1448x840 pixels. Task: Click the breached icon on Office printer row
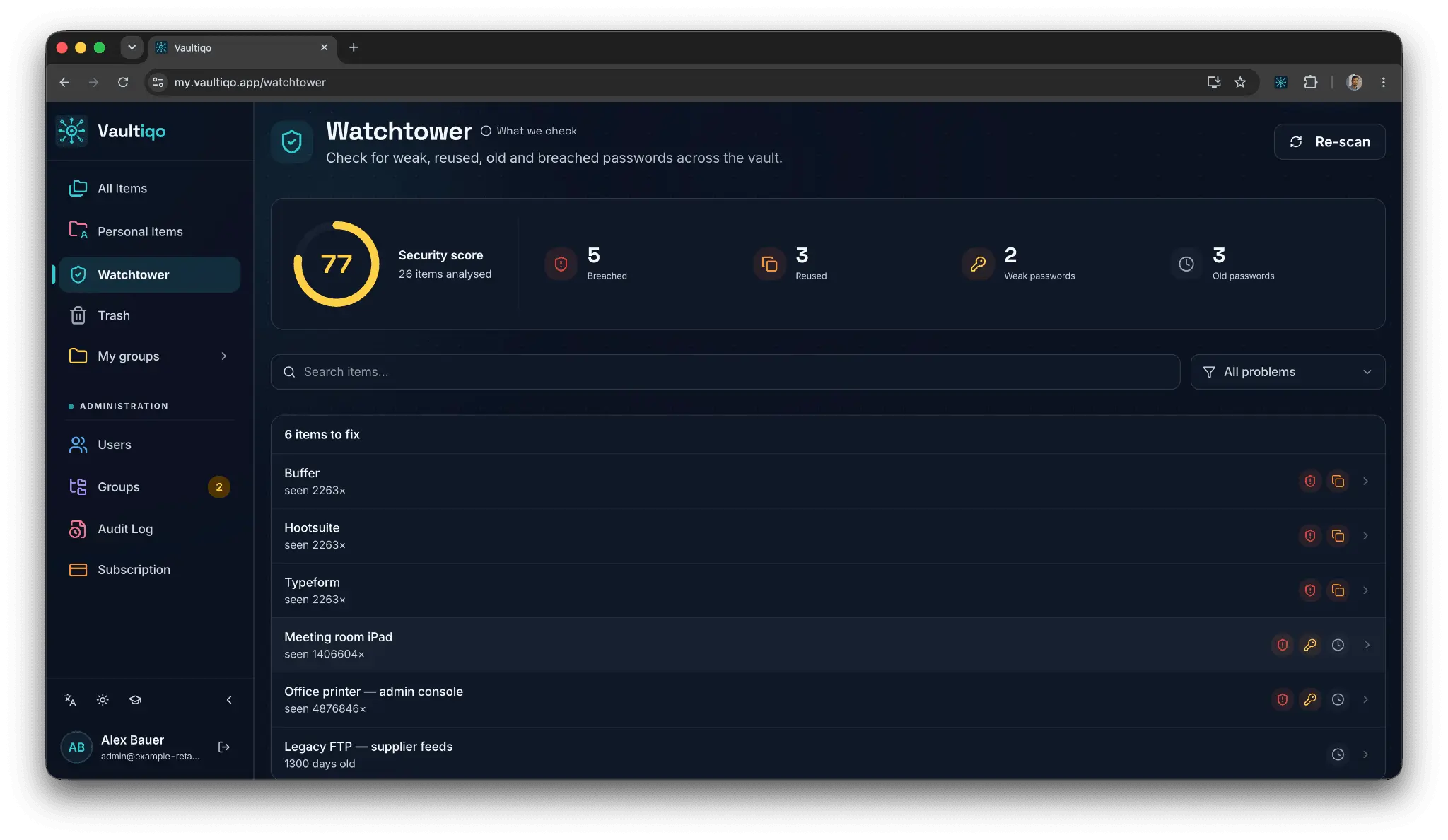click(1283, 699)
